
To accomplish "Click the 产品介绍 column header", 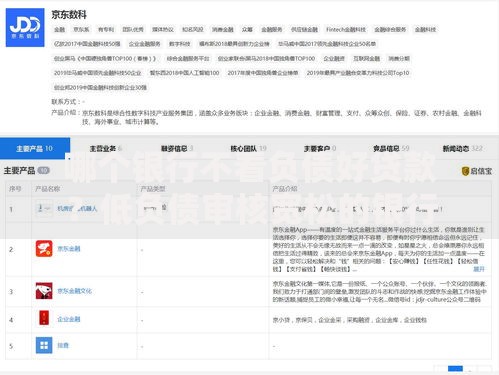I will tap(285, 189).
